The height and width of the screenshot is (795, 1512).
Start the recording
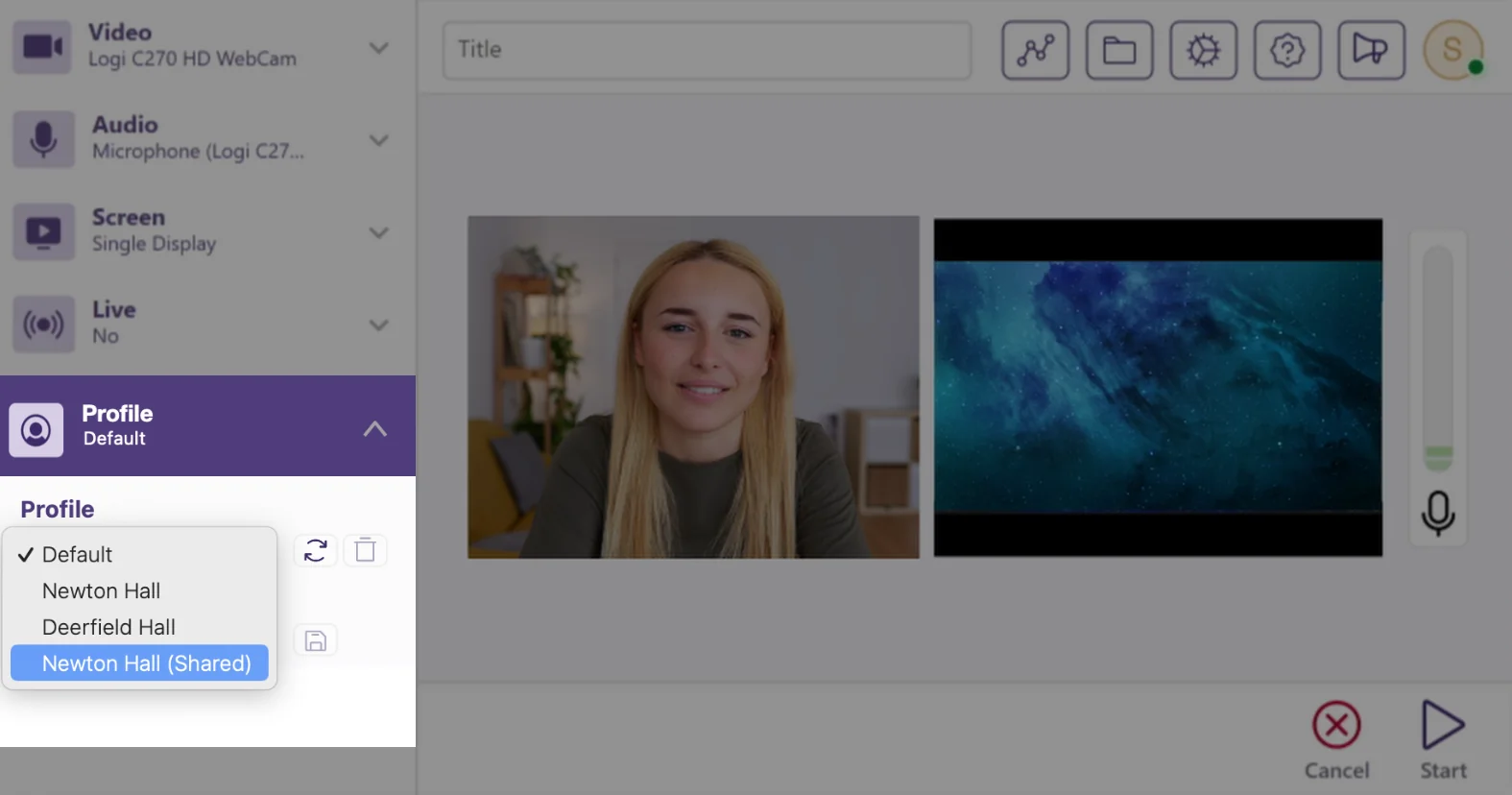click(1443, 740)
